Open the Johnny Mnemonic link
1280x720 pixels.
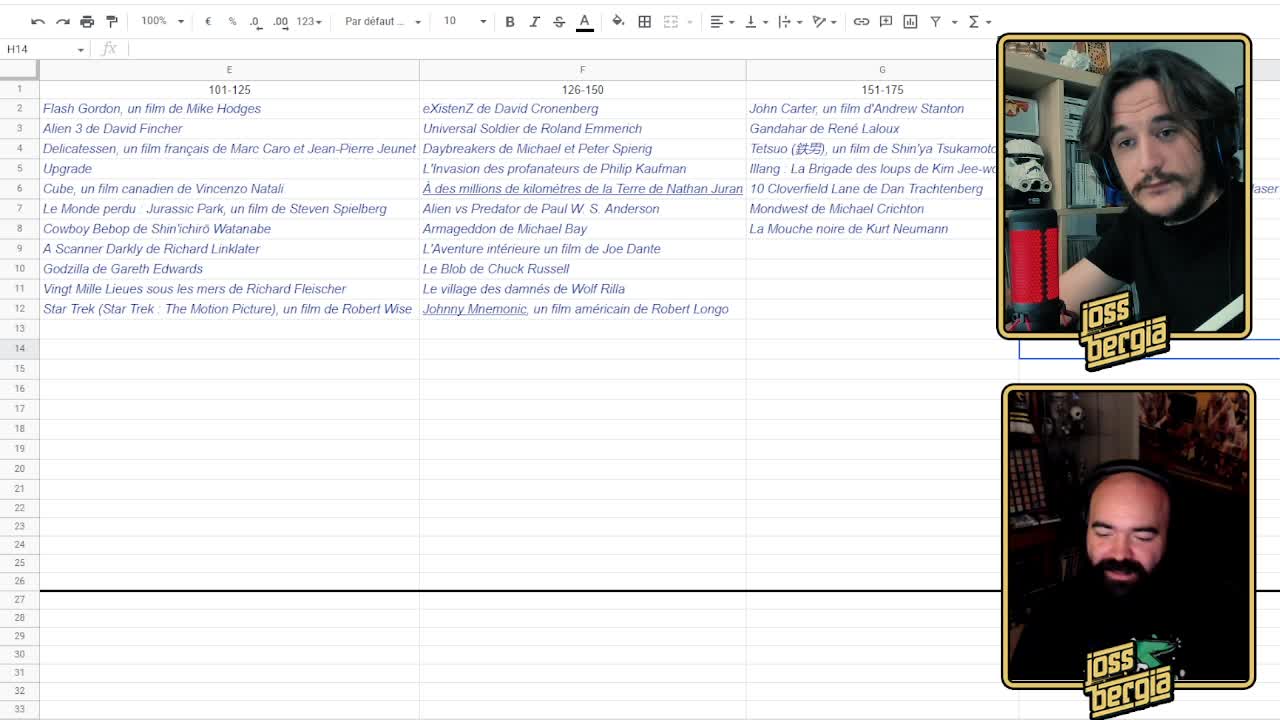[475, 309]
